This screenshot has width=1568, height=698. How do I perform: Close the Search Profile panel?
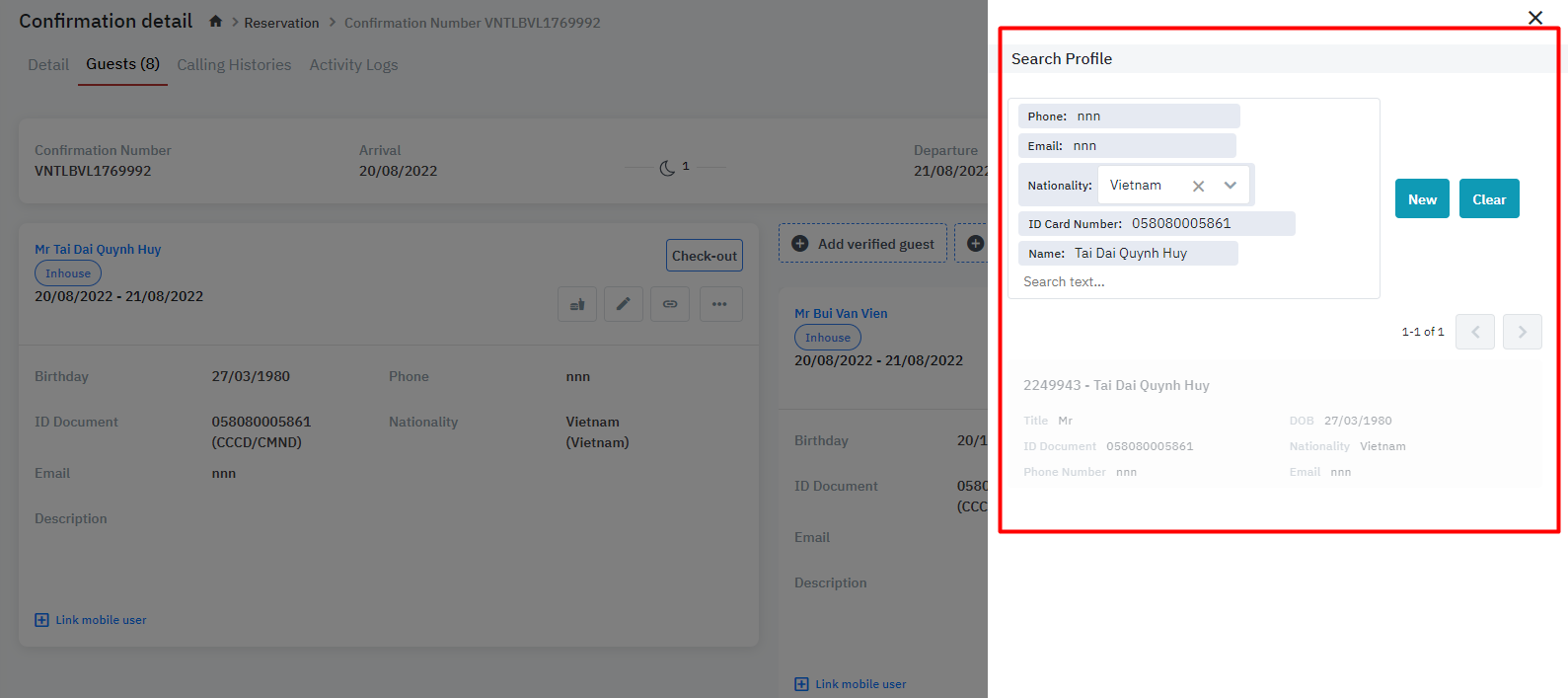click(1534, 18)
